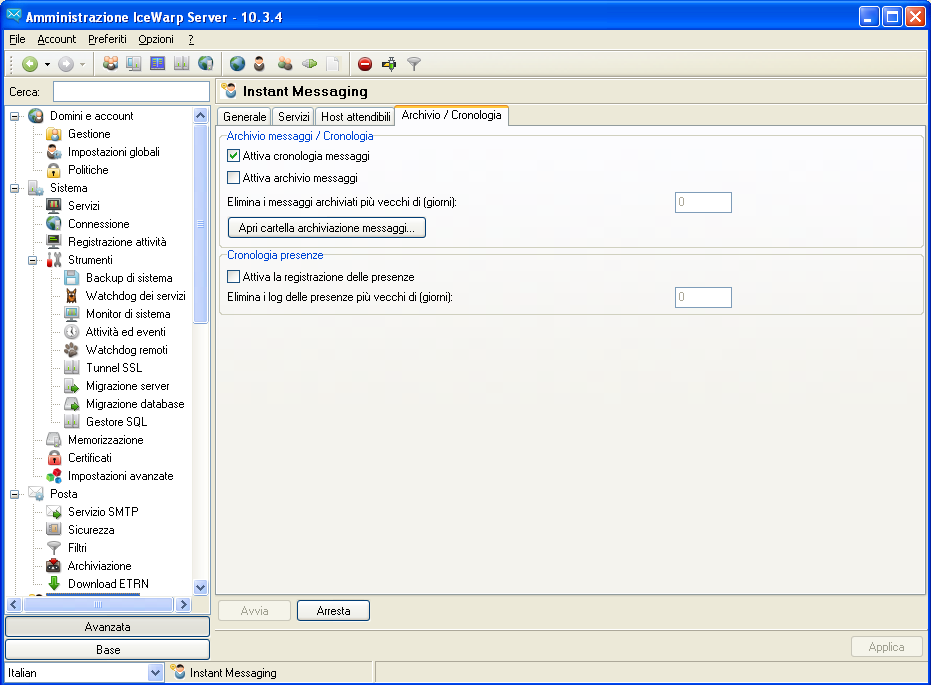Enable Attiva la registrazione delle presenze
Viewport: 931px width, 685px height.
click(x=234, y=277)
